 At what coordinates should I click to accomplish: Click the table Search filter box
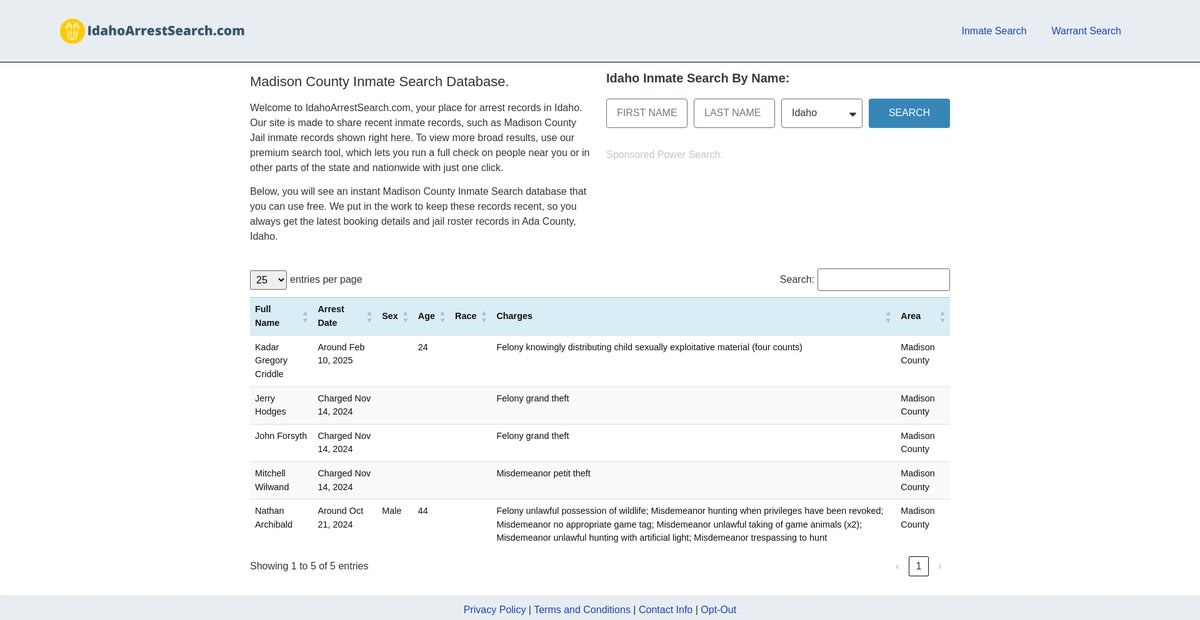pos(883,280)
